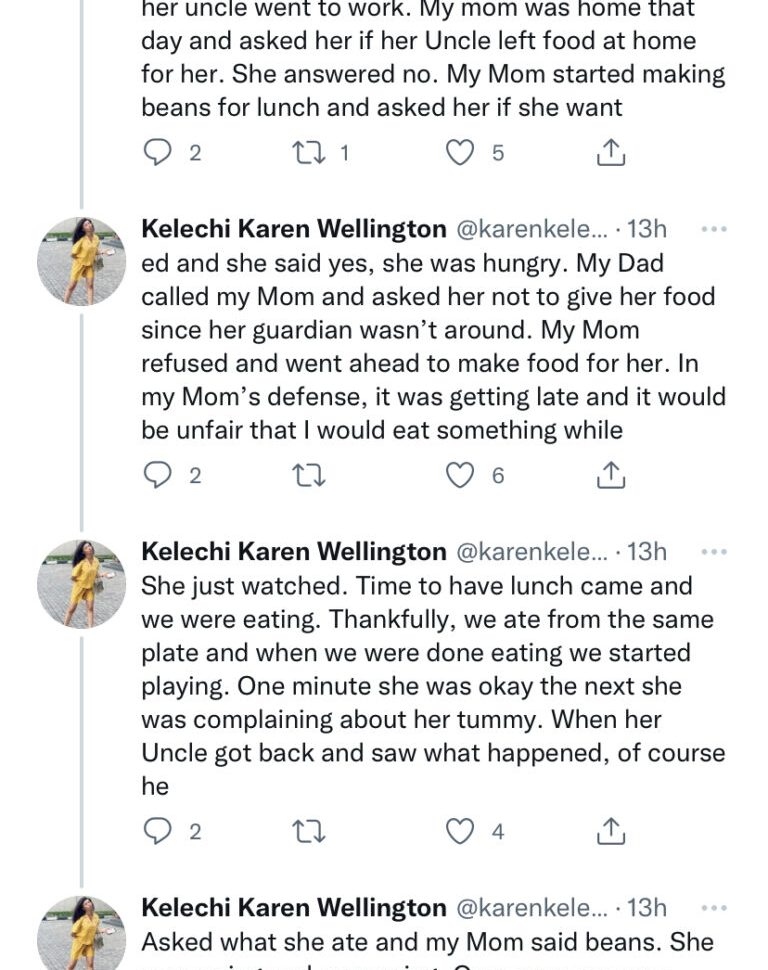Screen dimensions: 768x970
Task: Like the tweet showing 5 likes
Action: [459, 153]
